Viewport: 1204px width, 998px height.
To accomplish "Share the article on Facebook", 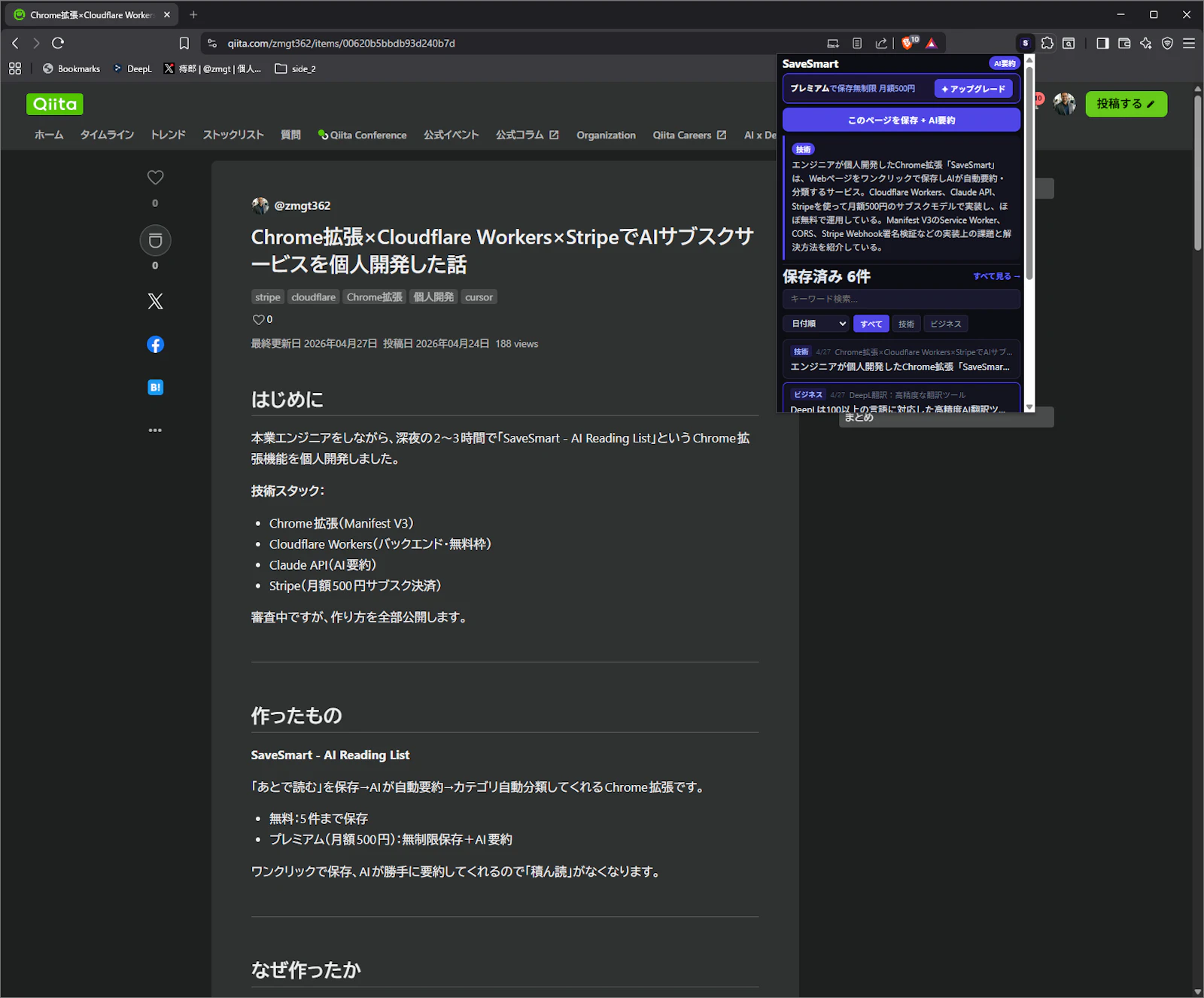I will point(155,345).
